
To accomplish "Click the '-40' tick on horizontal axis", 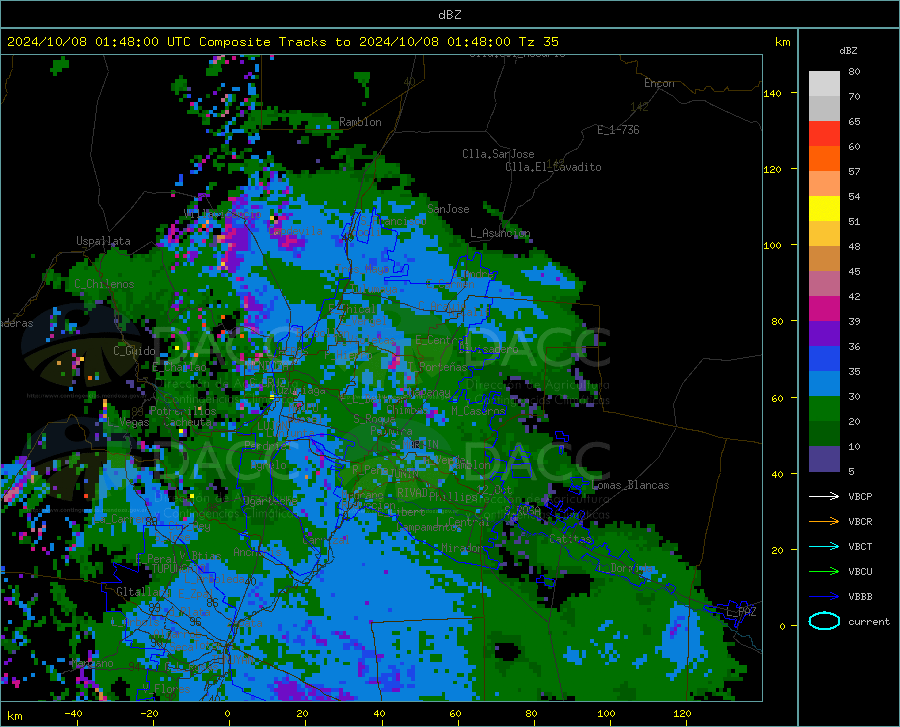I will [x=73, y=713].
